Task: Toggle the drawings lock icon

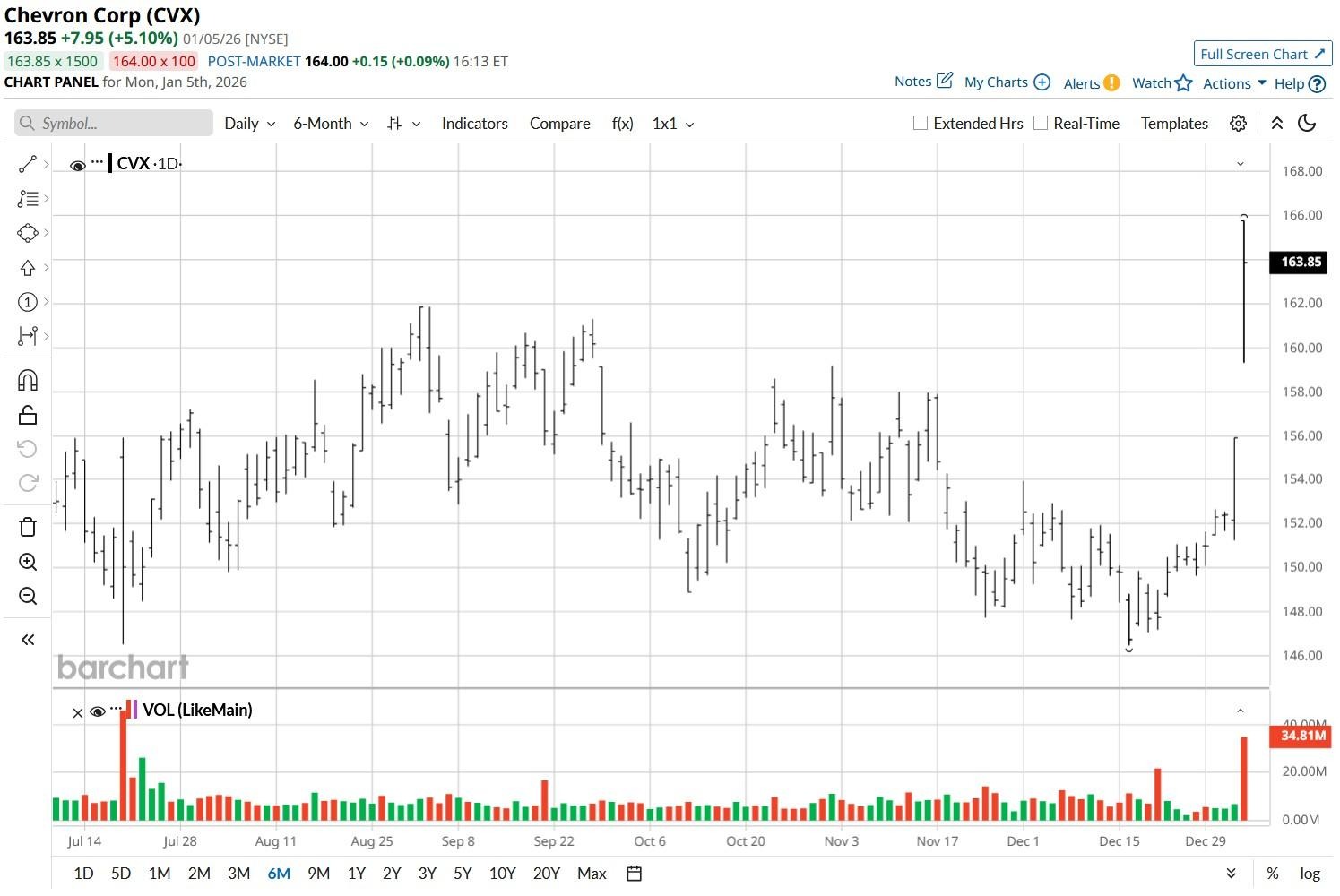Action: click(28, 415)
